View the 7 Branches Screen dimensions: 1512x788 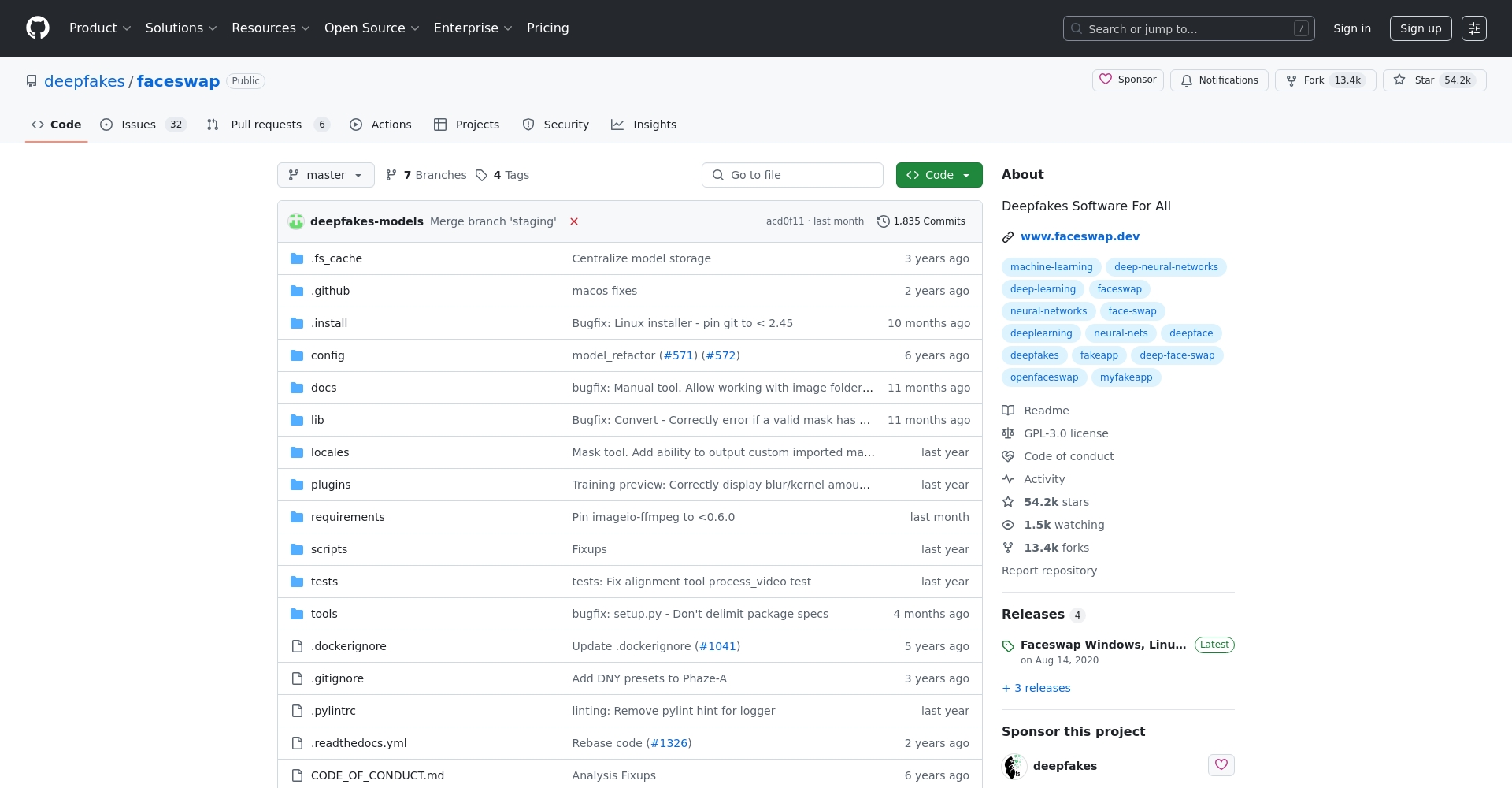point(426,175)
